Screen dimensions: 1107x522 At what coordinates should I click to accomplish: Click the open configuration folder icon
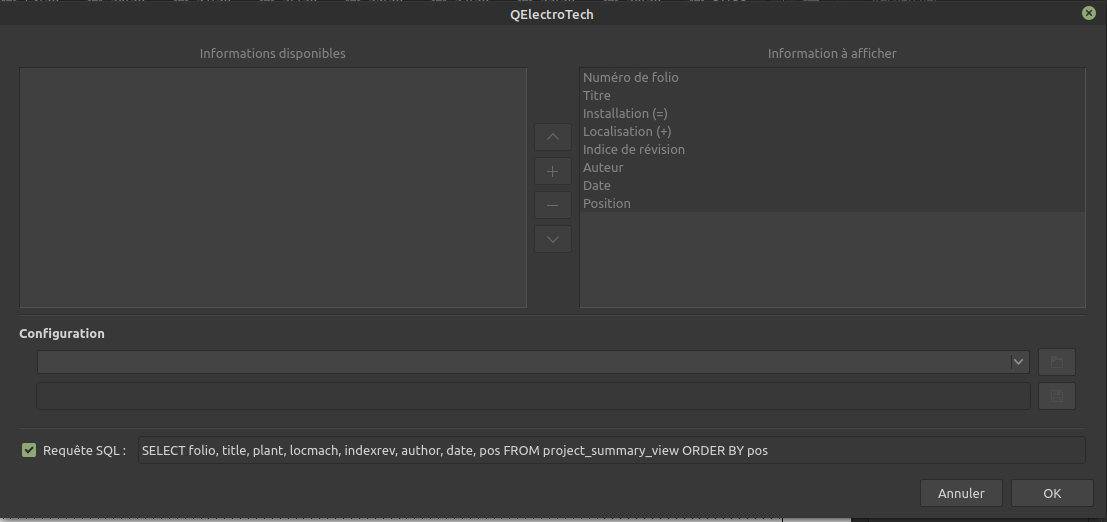(x=1056, y=362)
